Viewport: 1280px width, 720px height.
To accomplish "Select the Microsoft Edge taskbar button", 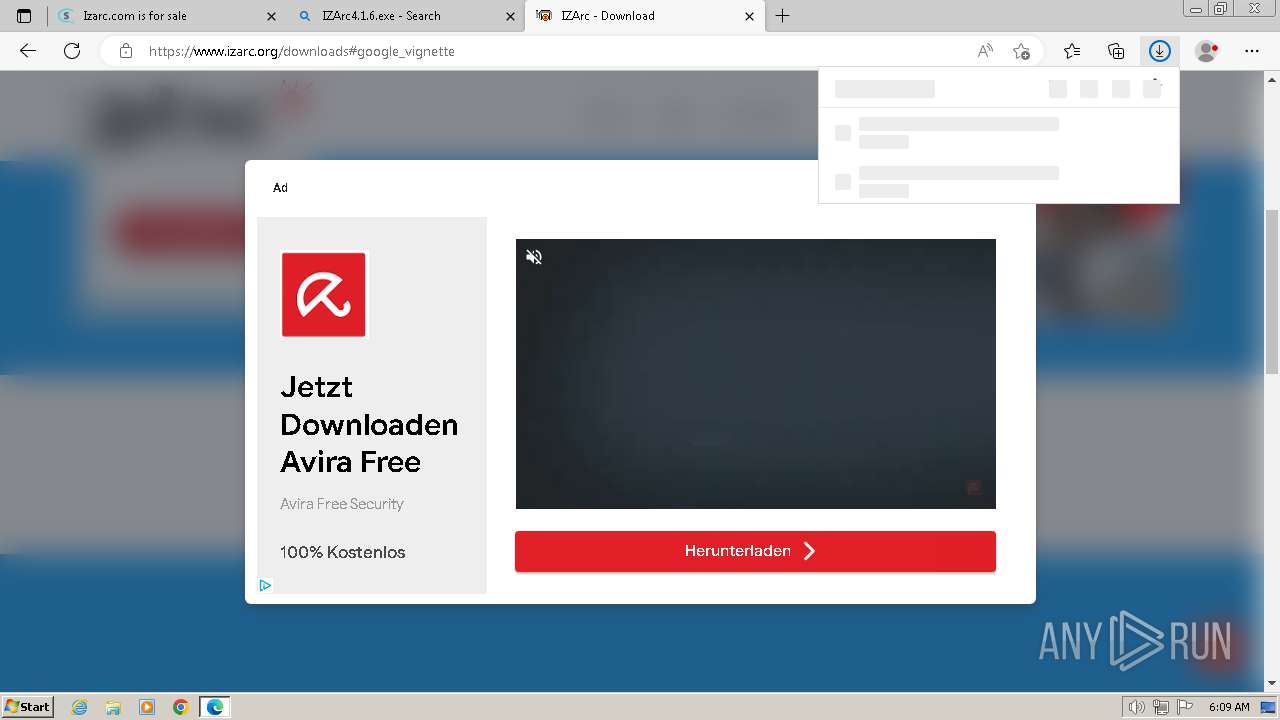I will click(x=215, y=707).
